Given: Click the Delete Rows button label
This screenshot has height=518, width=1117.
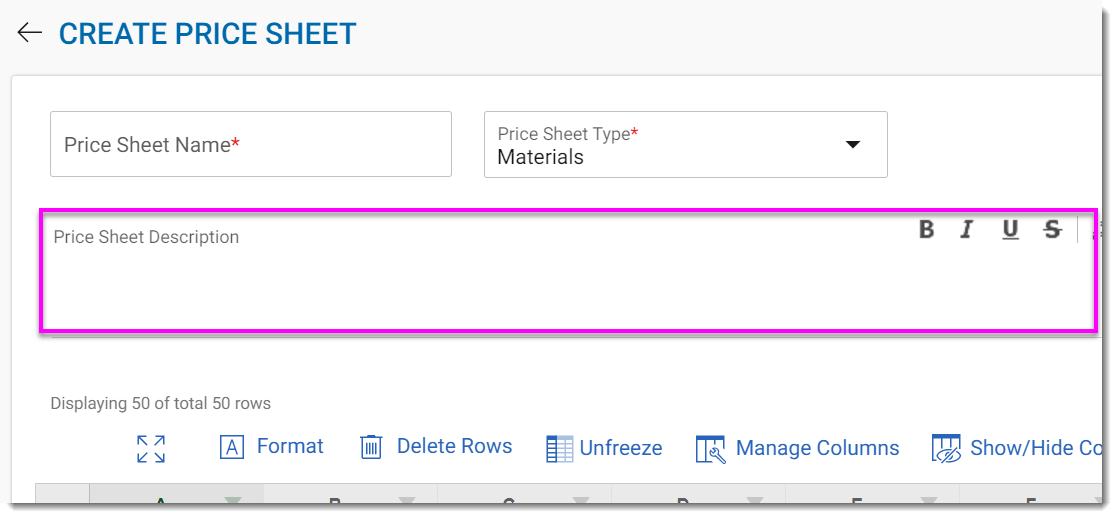Looking at the screenshot, I should point(454,447).
